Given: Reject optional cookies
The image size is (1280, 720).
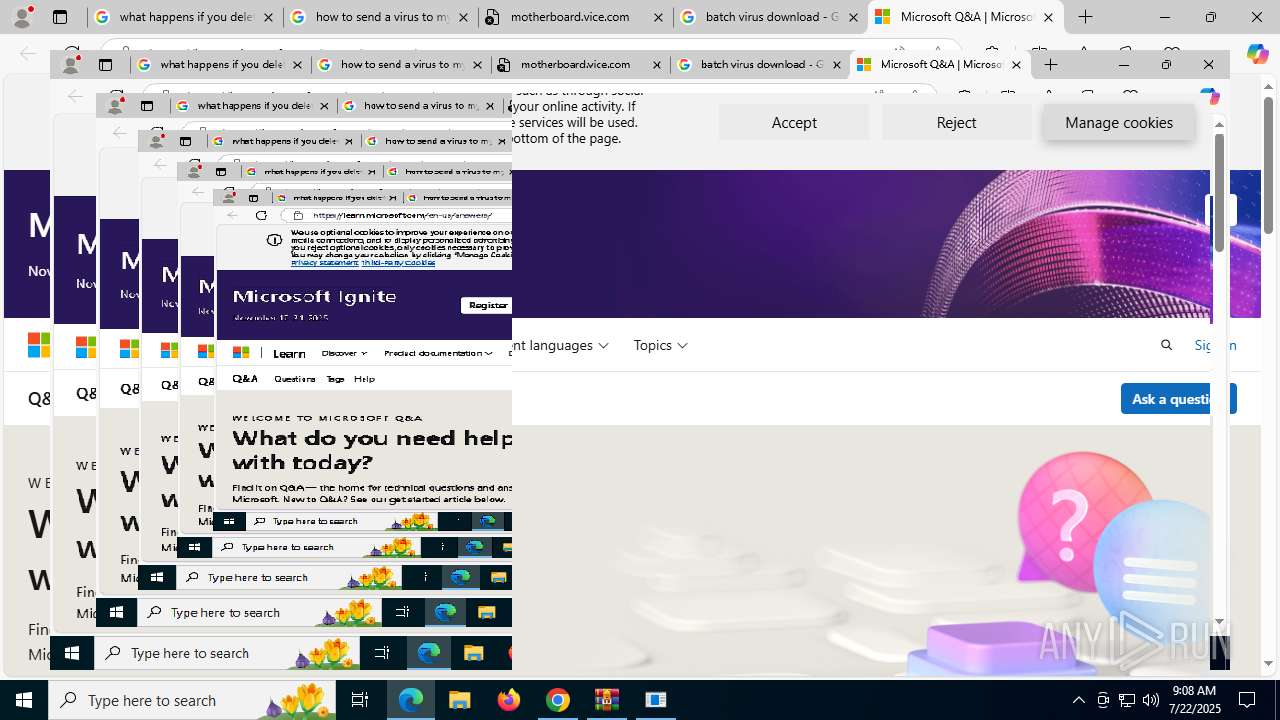Looking at the screenshot, I should tap(956, 122).
